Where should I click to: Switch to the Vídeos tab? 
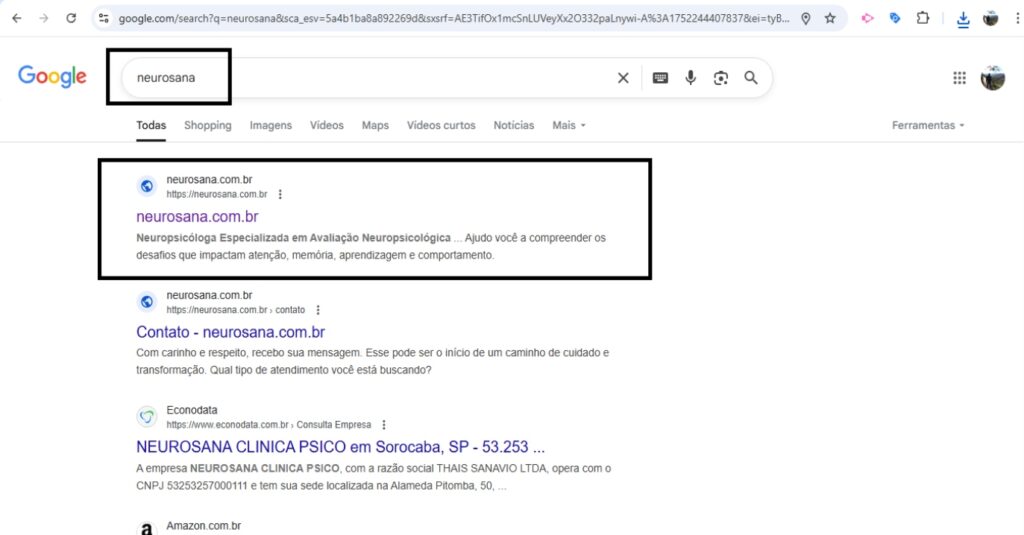click(x=327, y=125)
